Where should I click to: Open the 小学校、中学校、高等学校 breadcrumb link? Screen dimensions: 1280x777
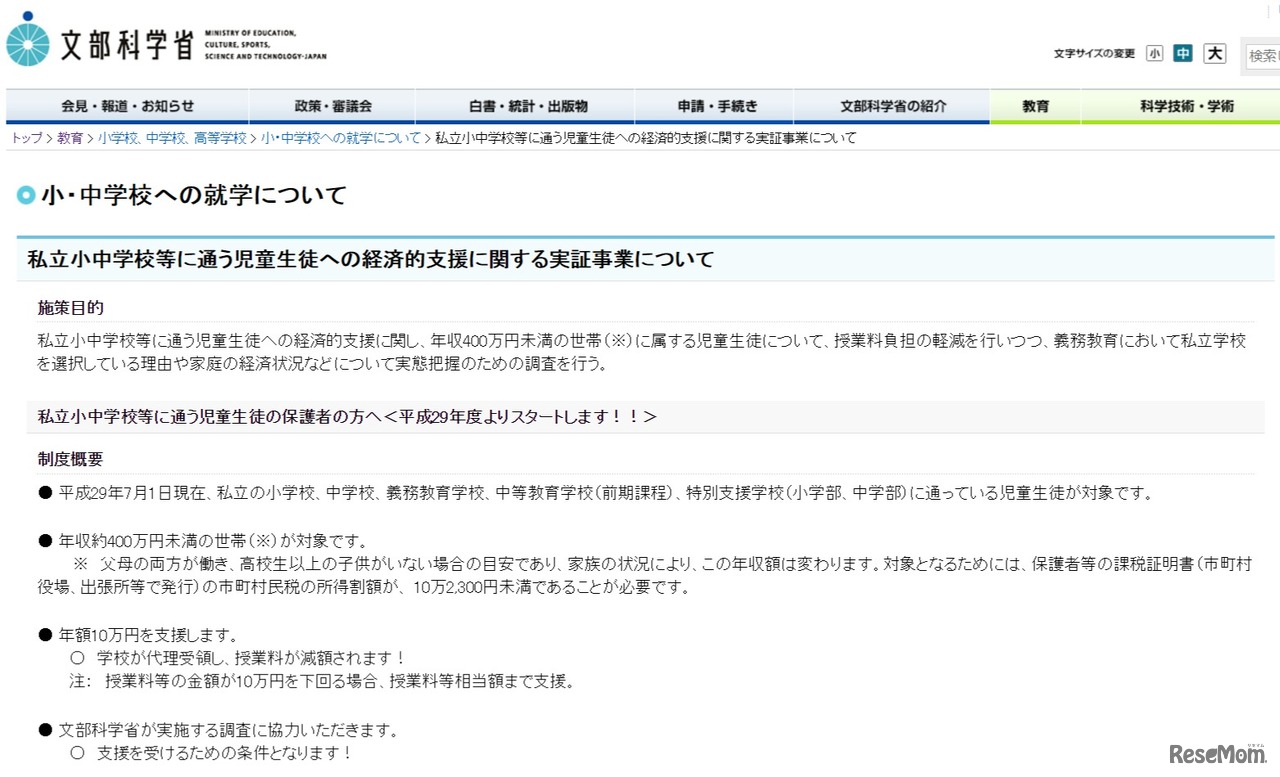[172, 139]
